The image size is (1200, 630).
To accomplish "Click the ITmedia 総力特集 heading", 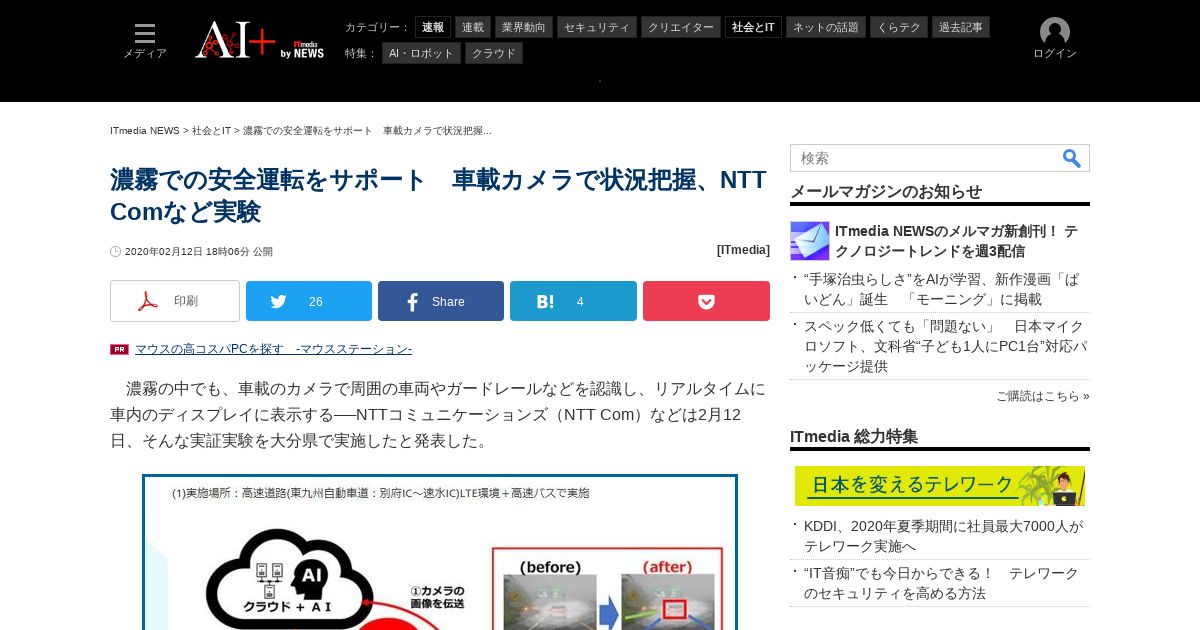I will [854, 437].
